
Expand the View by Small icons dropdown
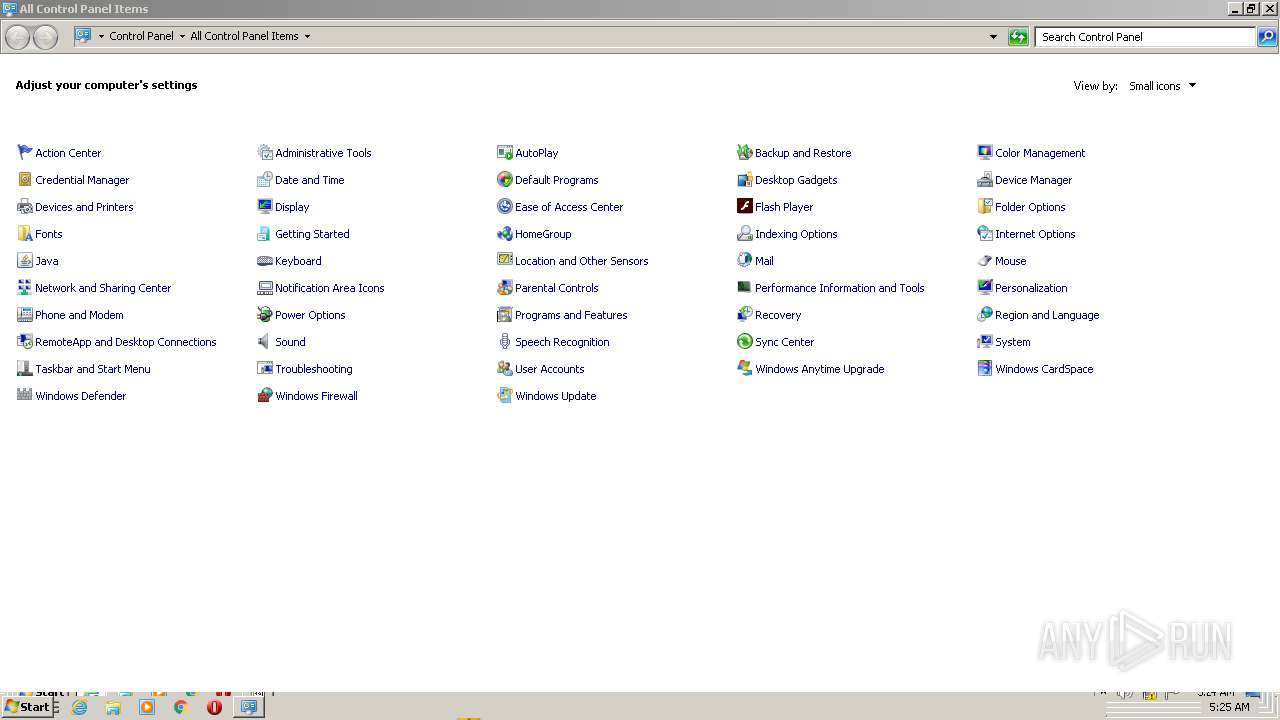tap(1162, 86)
